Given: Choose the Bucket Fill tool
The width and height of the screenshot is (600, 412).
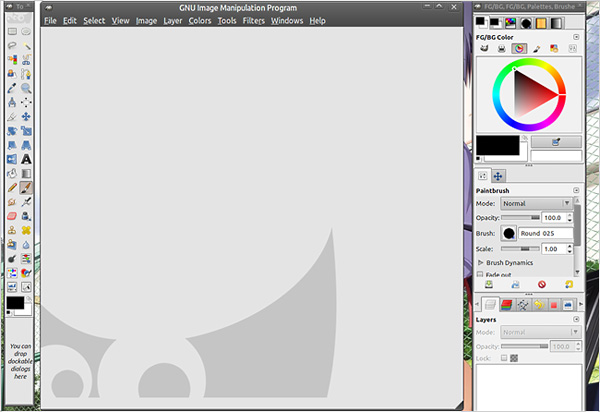Looking at the screenshot, I should (12, 174).
